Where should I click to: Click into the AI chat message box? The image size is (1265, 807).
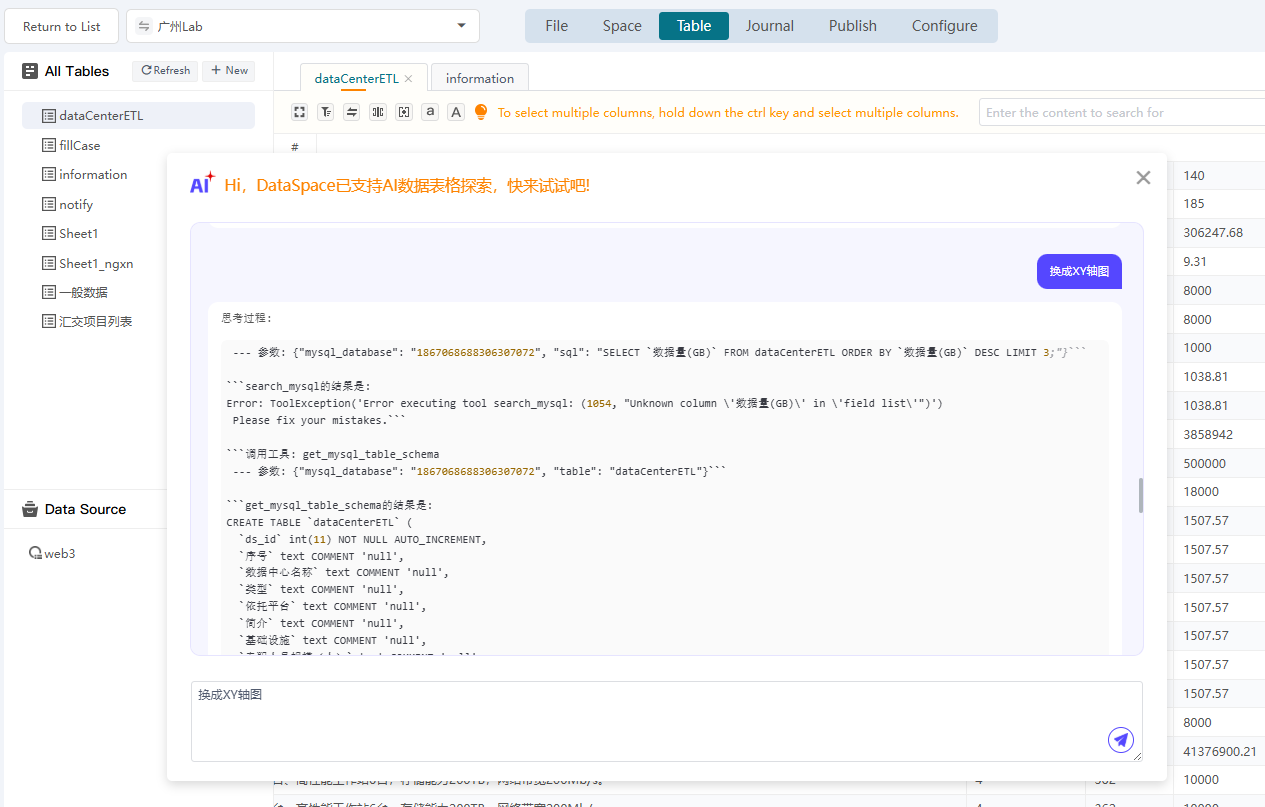666,721
